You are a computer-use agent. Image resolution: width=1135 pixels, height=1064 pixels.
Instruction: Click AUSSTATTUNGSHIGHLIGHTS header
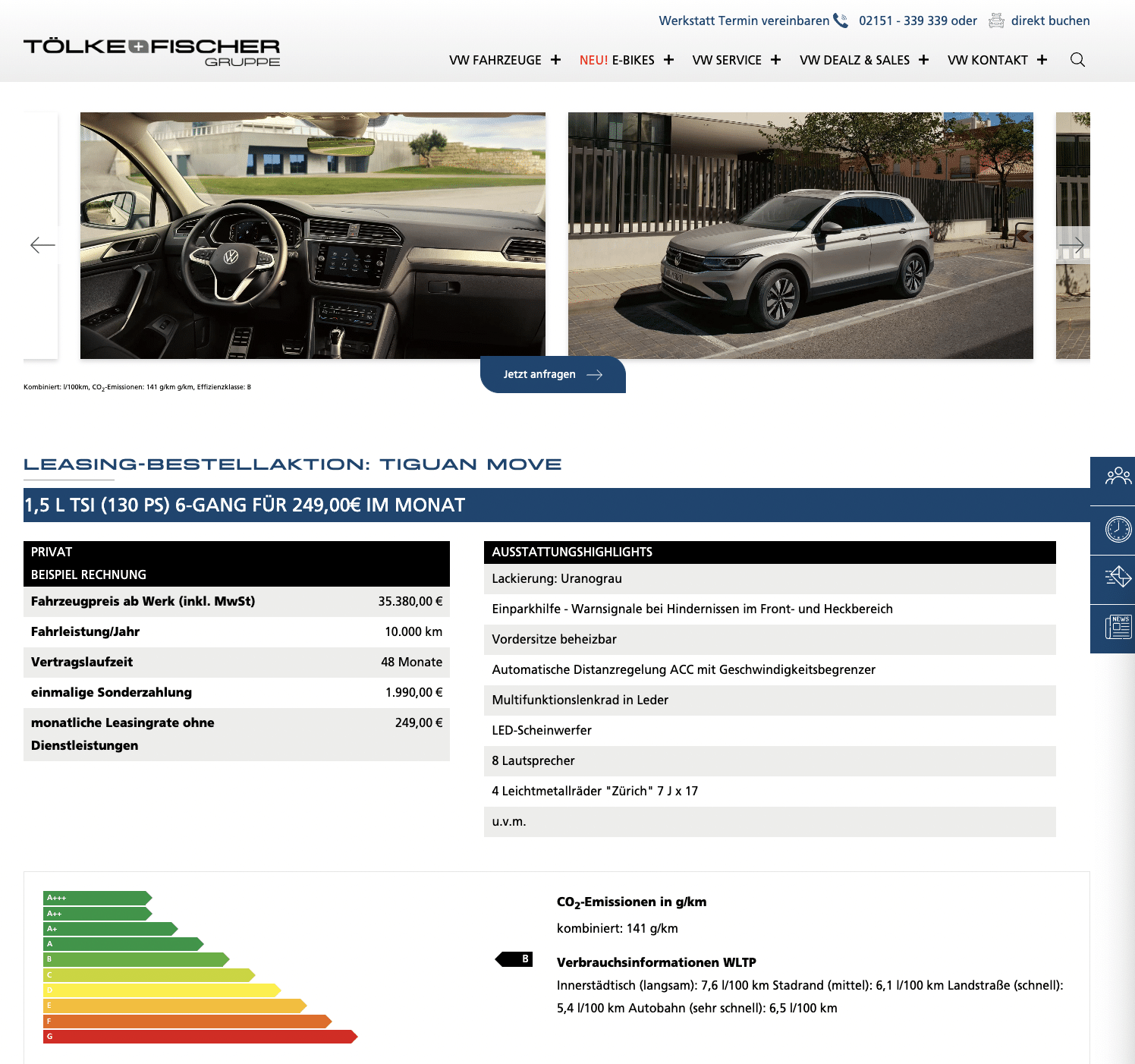tap(770, 552)
